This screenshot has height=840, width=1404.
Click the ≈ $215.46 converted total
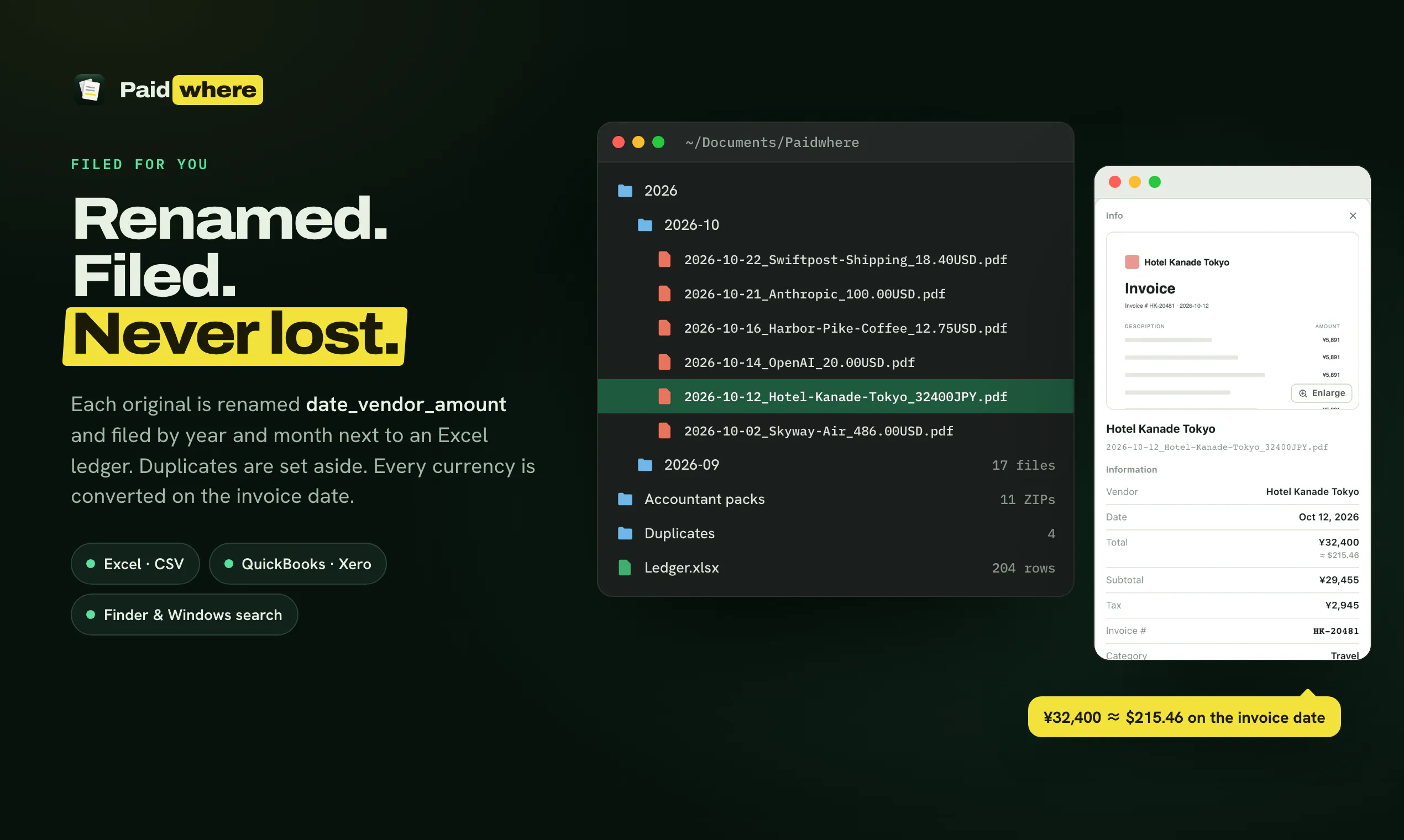[x=1339, y=555]
